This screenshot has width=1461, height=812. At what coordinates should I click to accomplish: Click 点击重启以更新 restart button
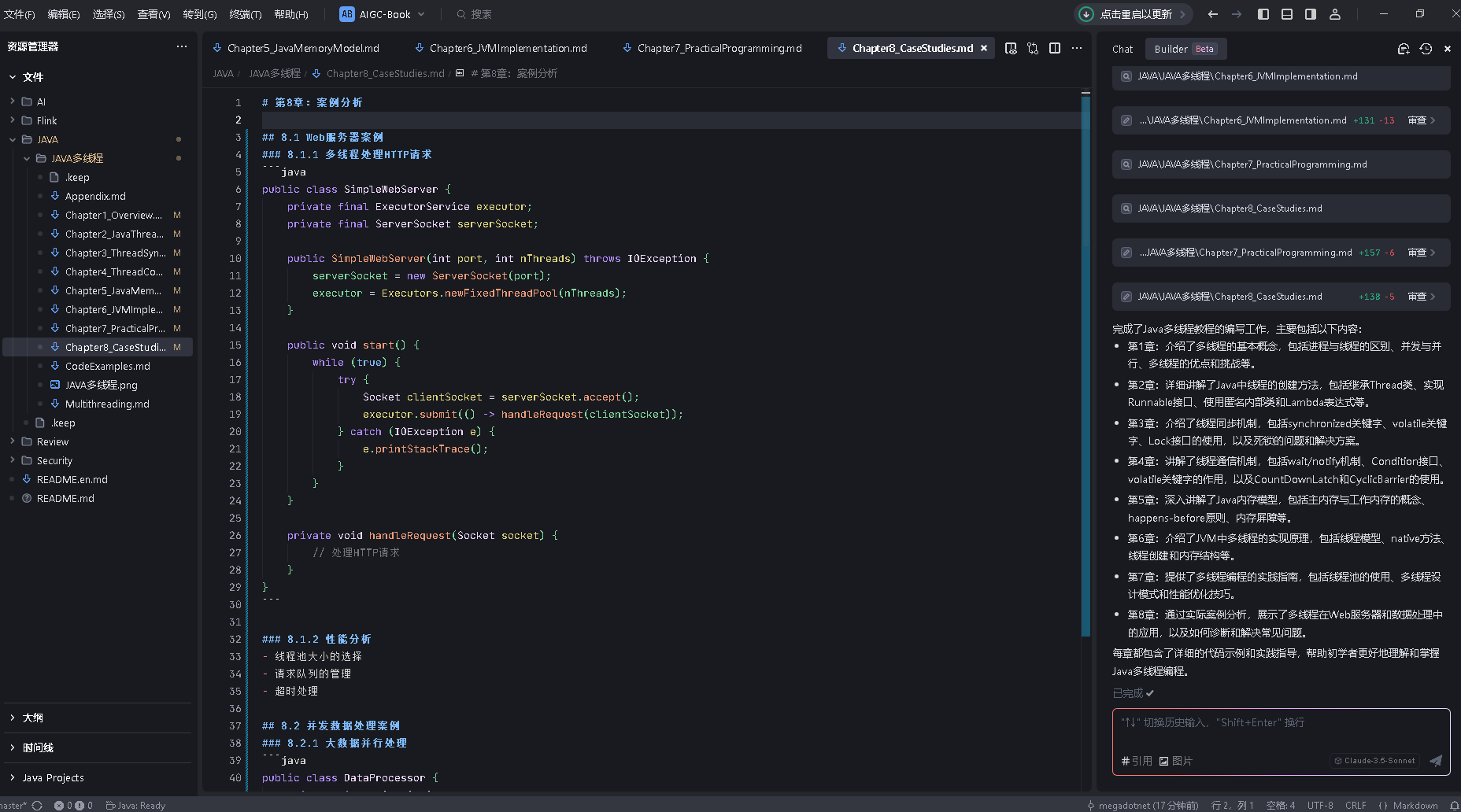[x=1134, y=14]
